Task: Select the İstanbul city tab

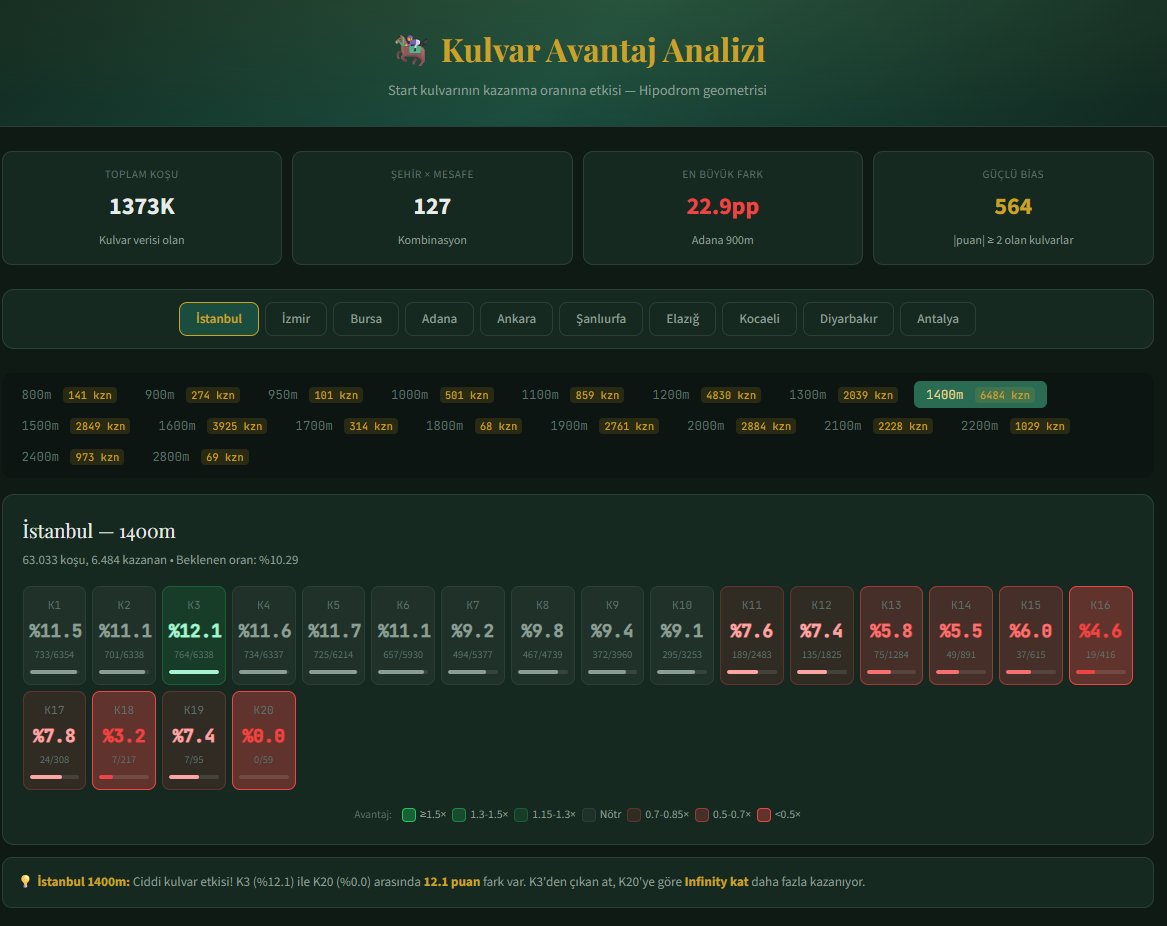Action: tap(219, 319)
